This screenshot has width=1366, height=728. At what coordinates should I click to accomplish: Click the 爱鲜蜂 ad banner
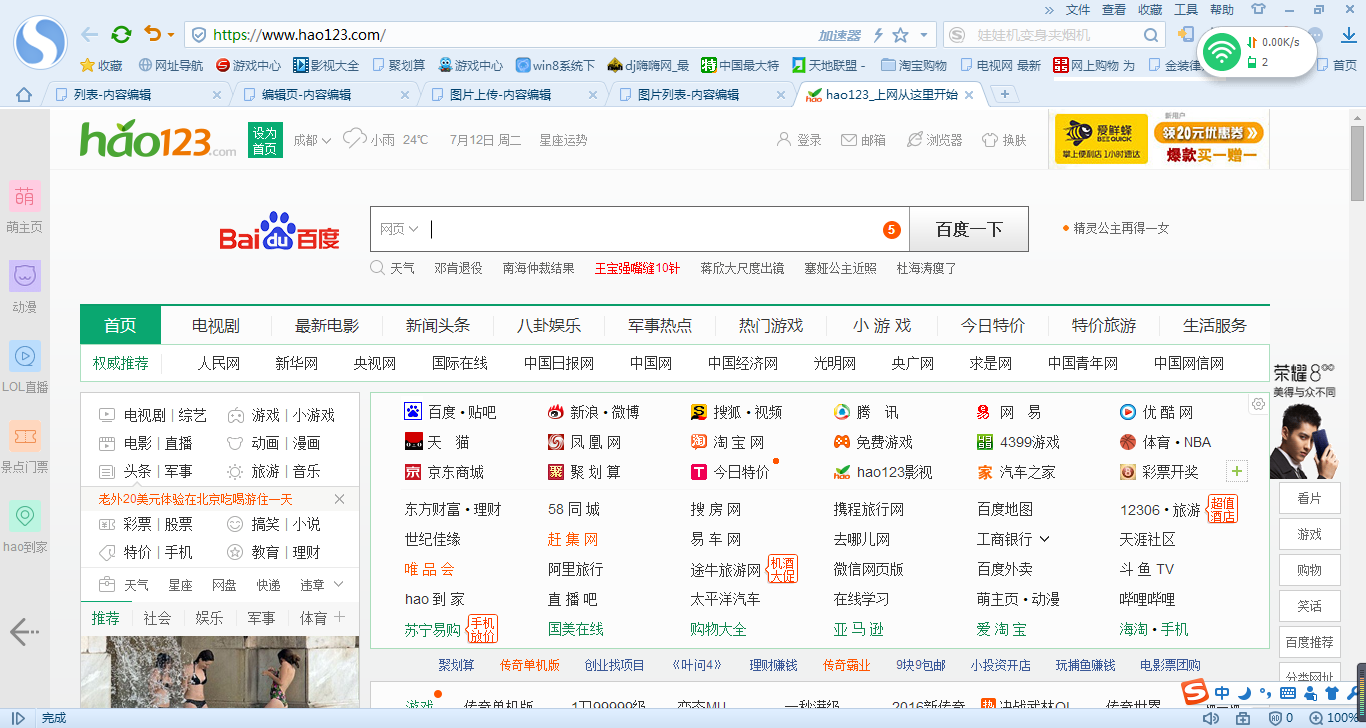[1161, 140]
